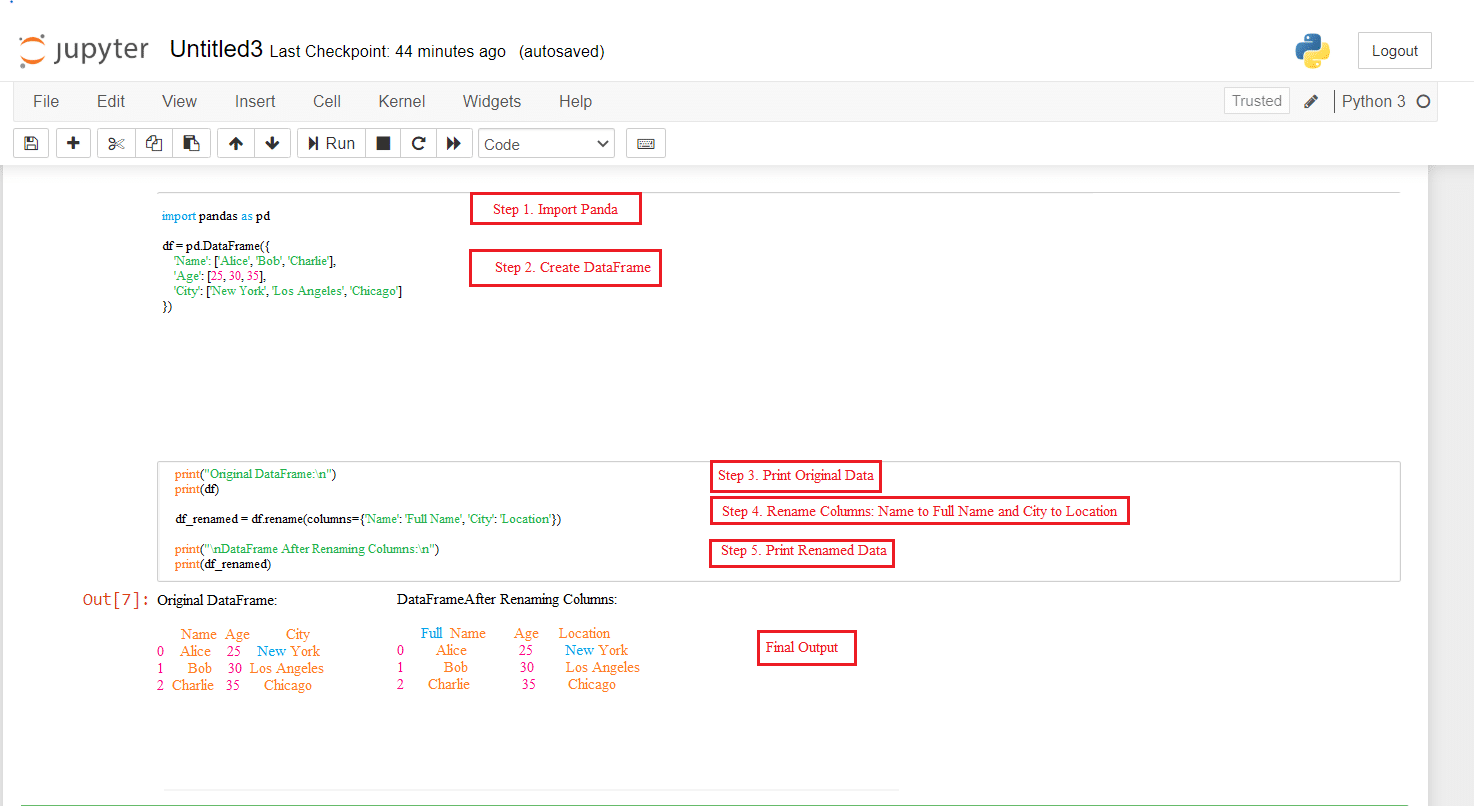Viewport: 1474px width, 806px height.
Task: Insert a new cell below using plus icon
Action: click(73, 144)
